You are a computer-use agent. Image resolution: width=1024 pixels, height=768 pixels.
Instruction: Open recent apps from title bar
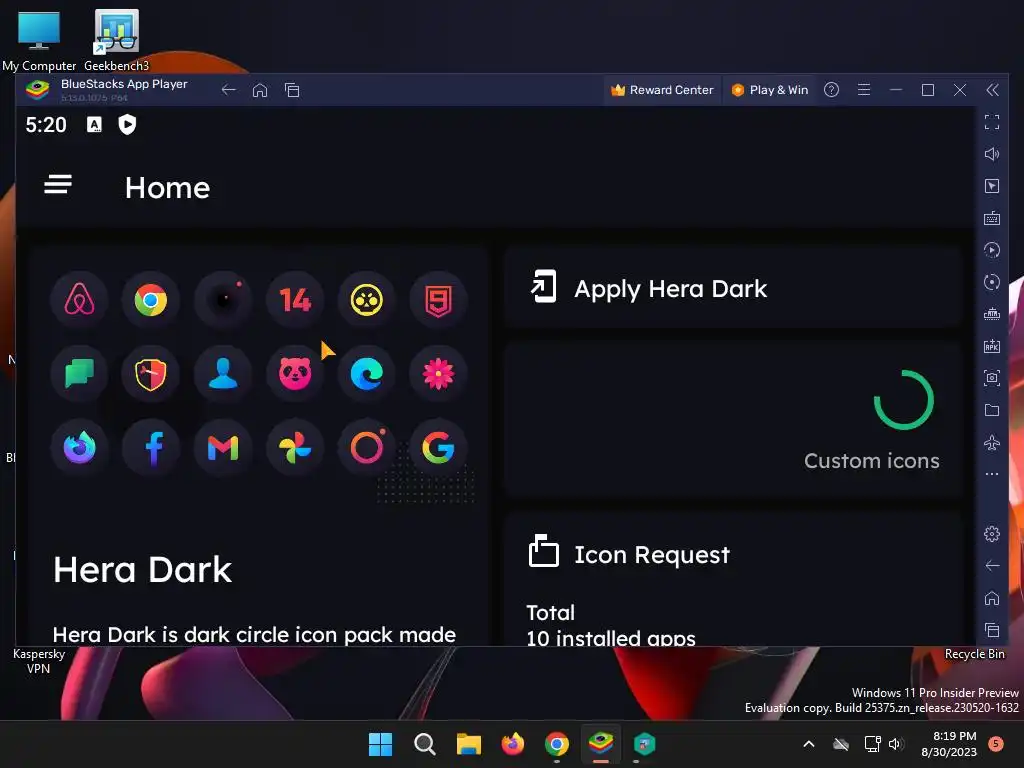point(292,90)
